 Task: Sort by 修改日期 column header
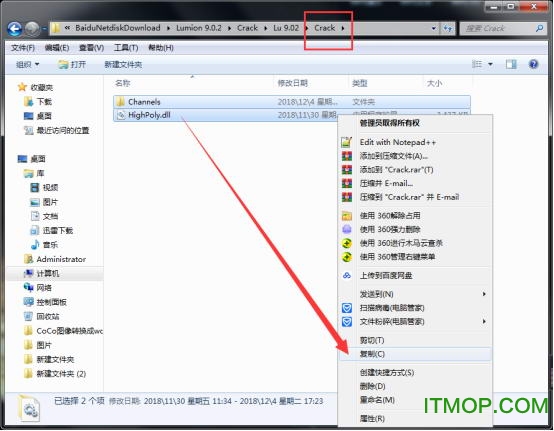(x=293, y=83)
